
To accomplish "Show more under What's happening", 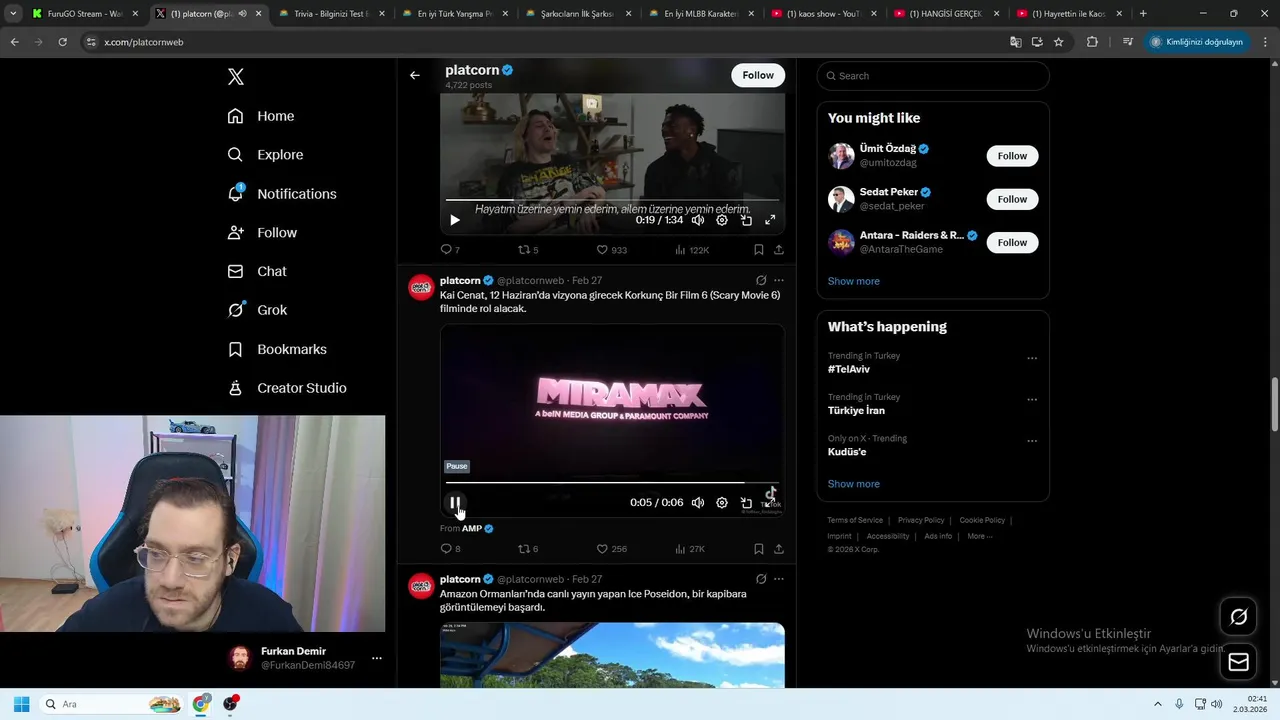I will 854,484.
